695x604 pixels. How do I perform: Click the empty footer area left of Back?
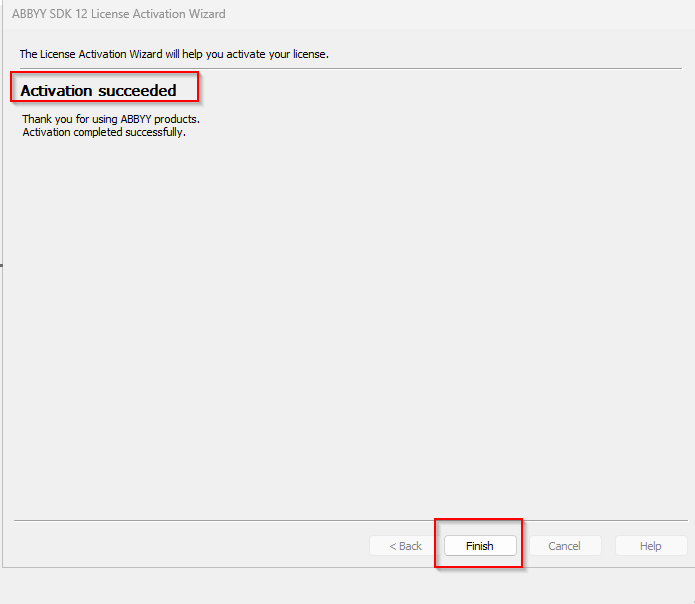point(190,546)
